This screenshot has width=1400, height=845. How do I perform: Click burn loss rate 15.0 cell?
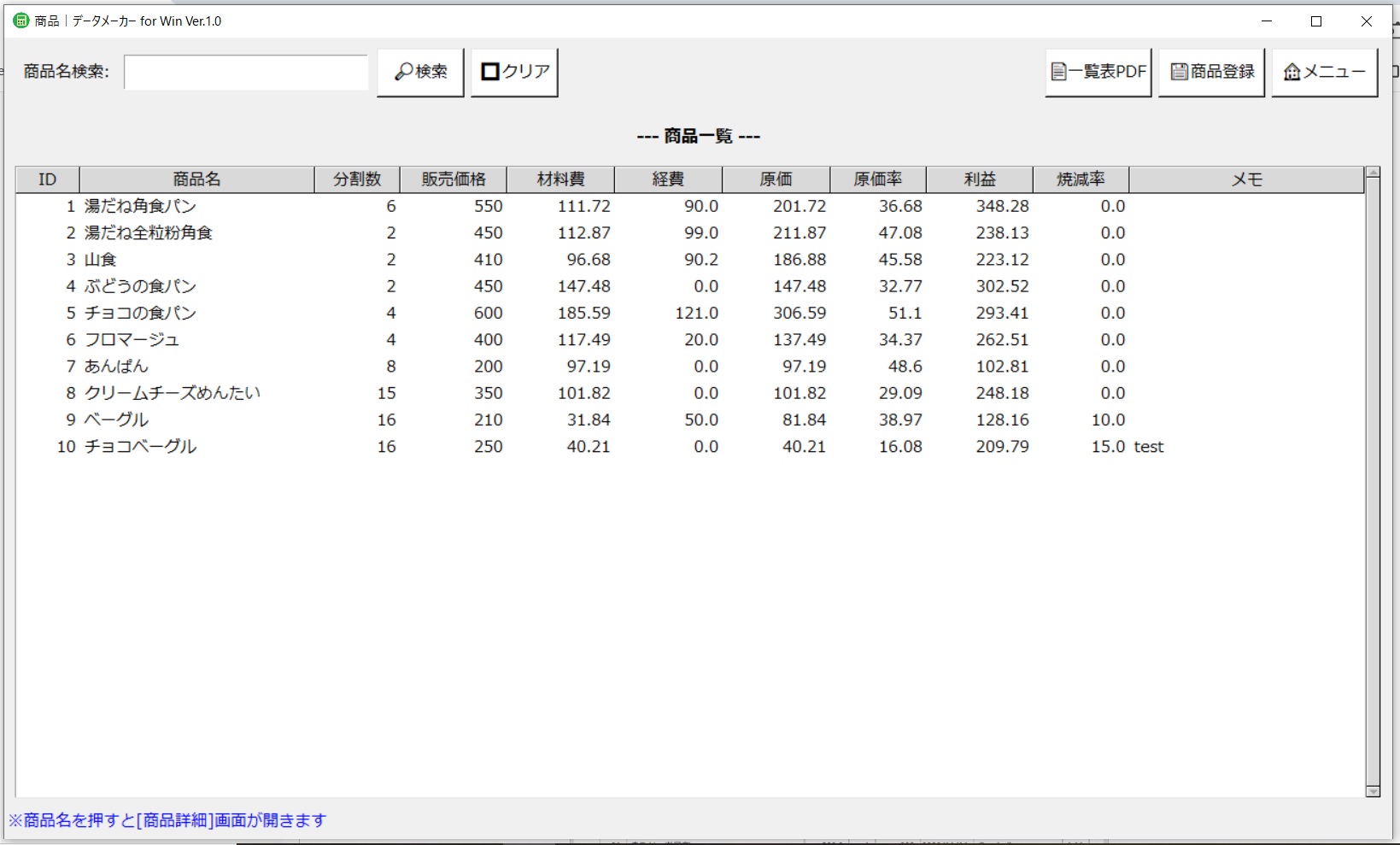click(x=1109, y=446)
